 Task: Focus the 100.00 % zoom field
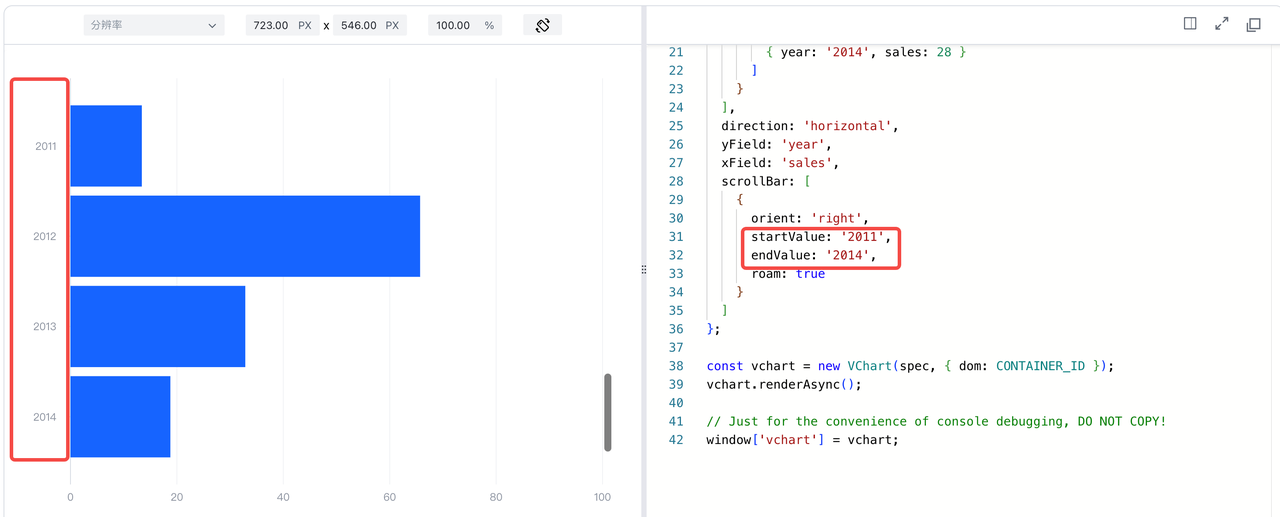coord(465,25)
